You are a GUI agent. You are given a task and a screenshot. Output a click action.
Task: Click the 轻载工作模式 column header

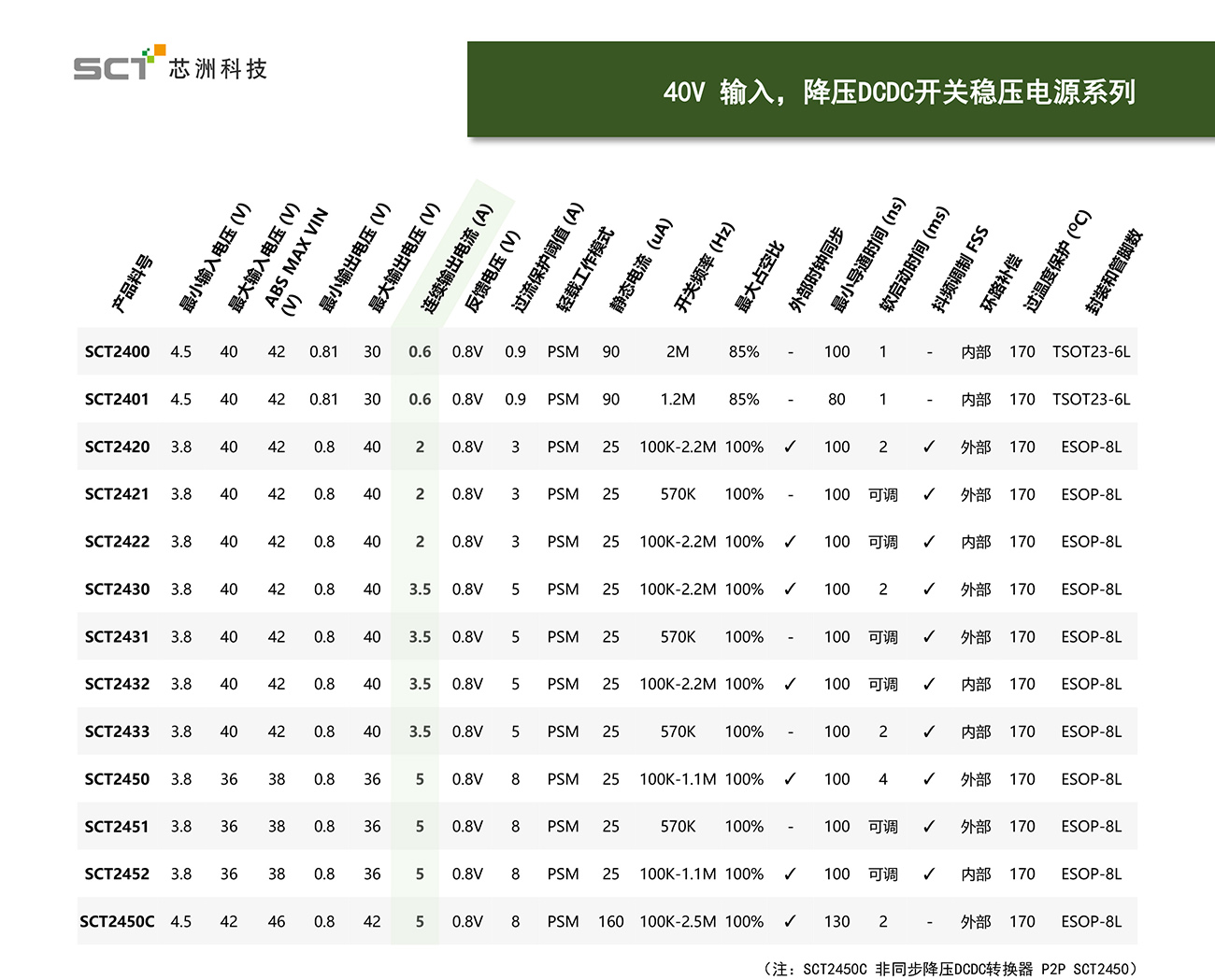pos(584,269)
